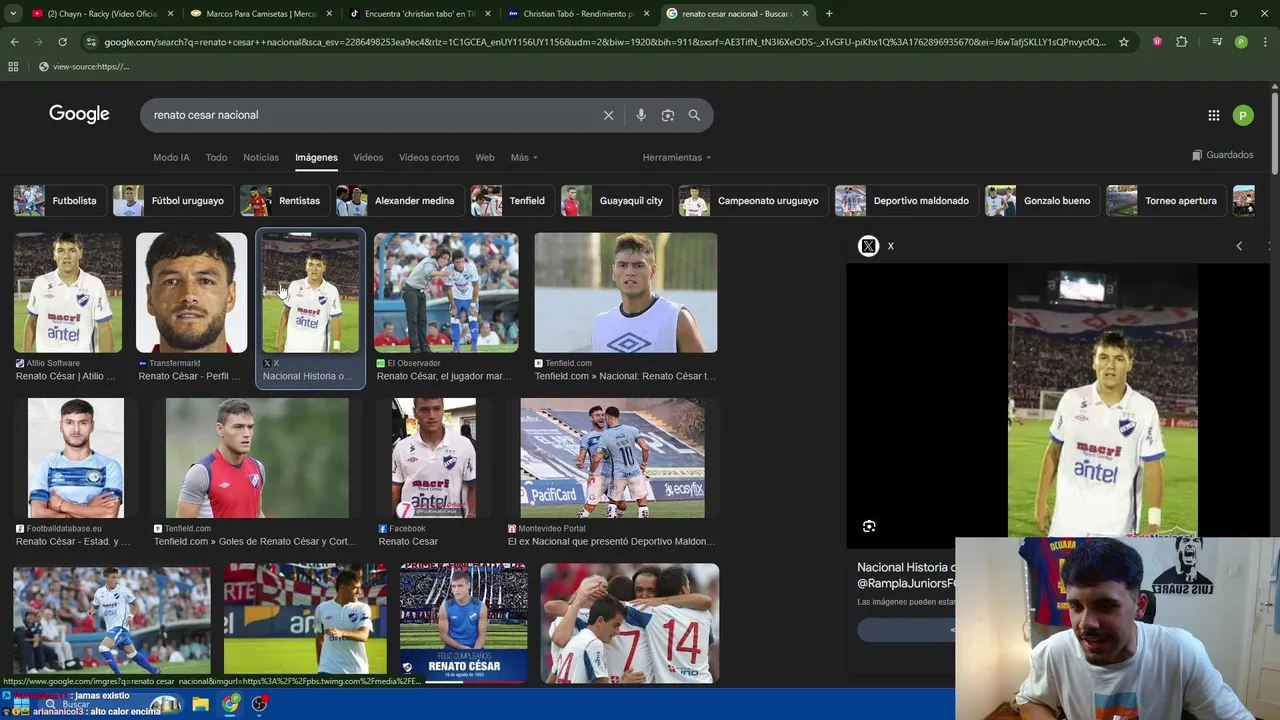Open the Web results tab

click(485, 157)
